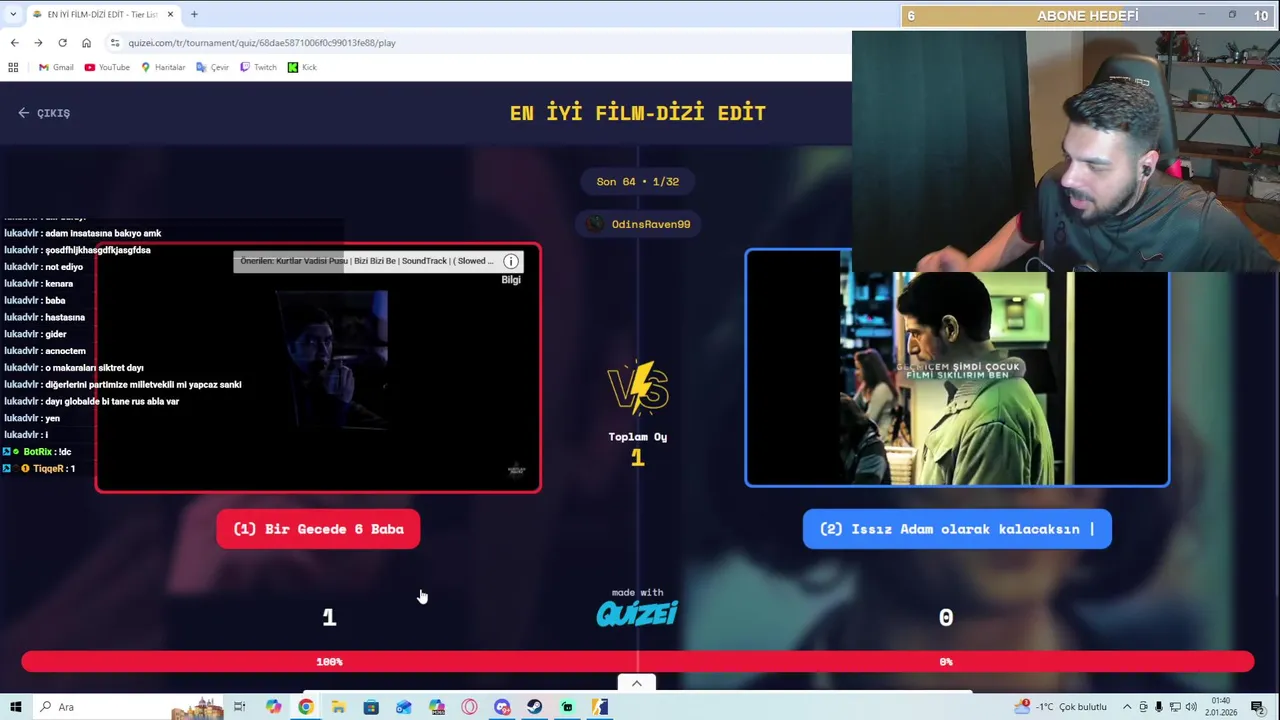The width and height of the screenshot is (1280, 720).
Task: Open the Twitch bookmark
Action: [x=258, y=67]
